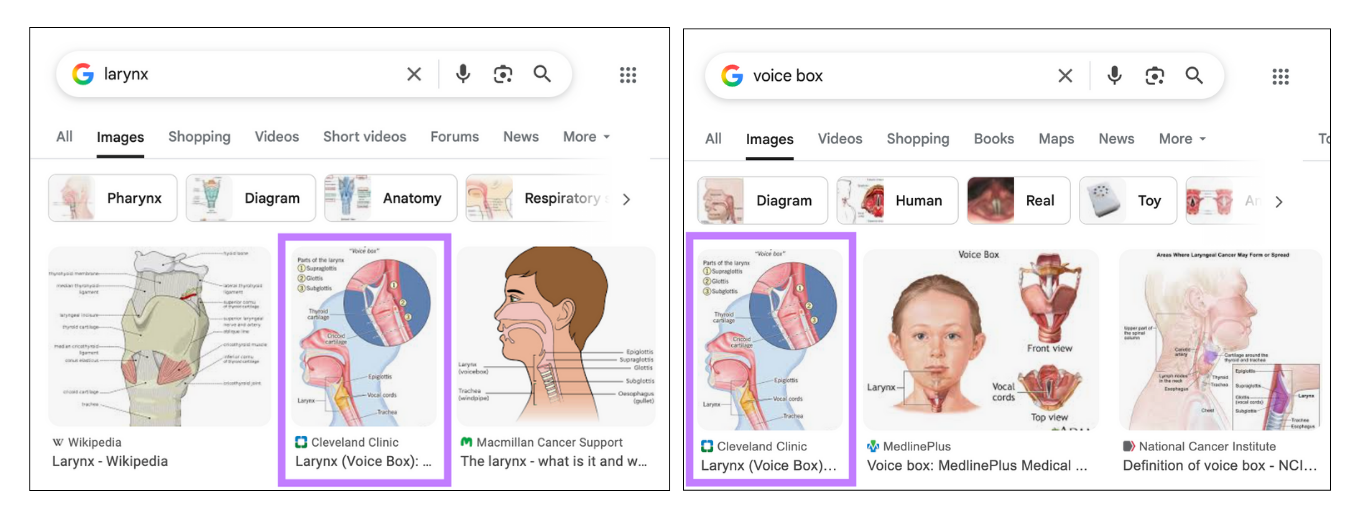Open Videos tab in larynx results
Screen dimensions: 1366x518
coord(277,137)
